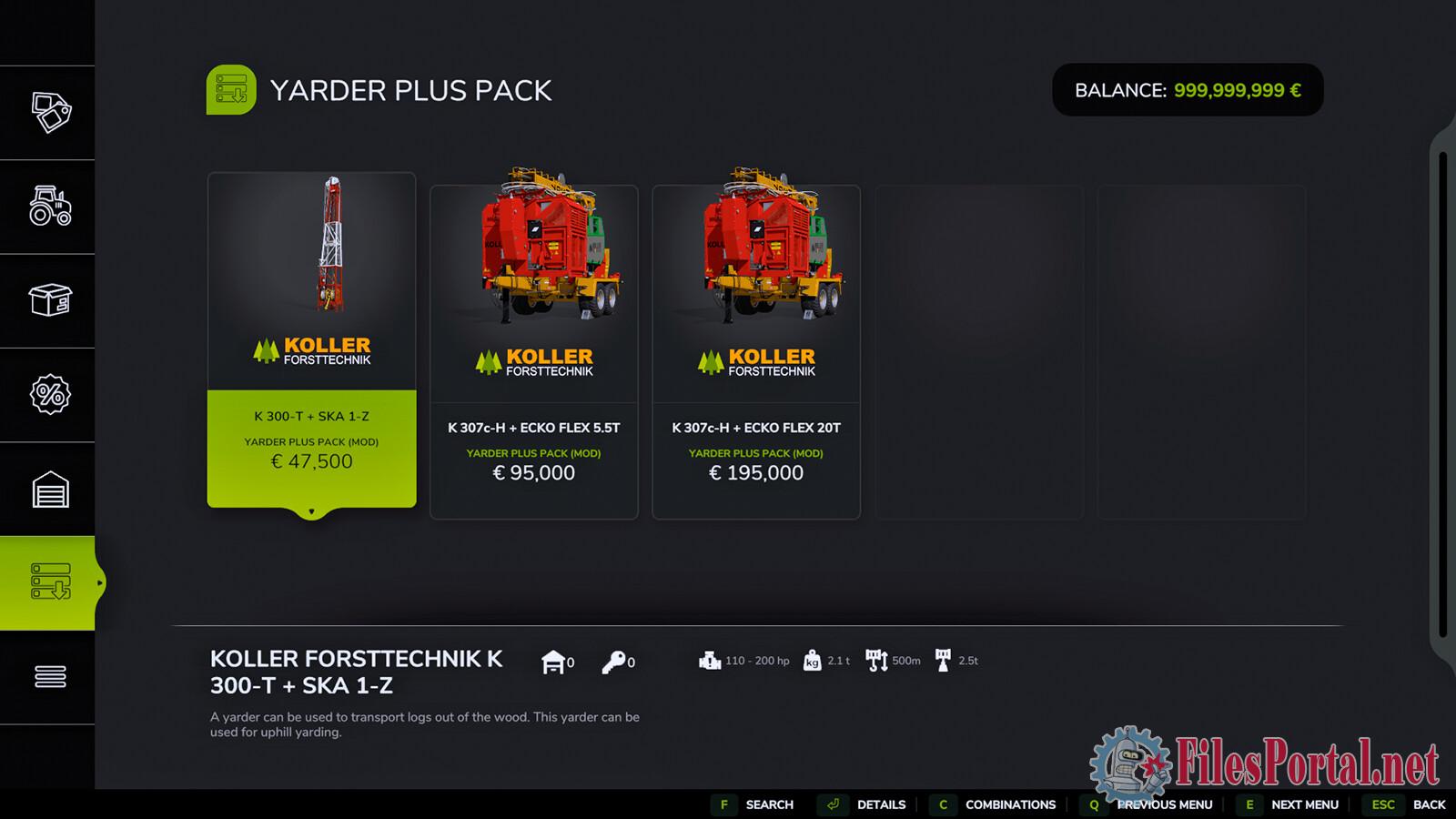The image size is (1456, 819).
Task: Open the stacked lines list icon
Action: (50, 677)
